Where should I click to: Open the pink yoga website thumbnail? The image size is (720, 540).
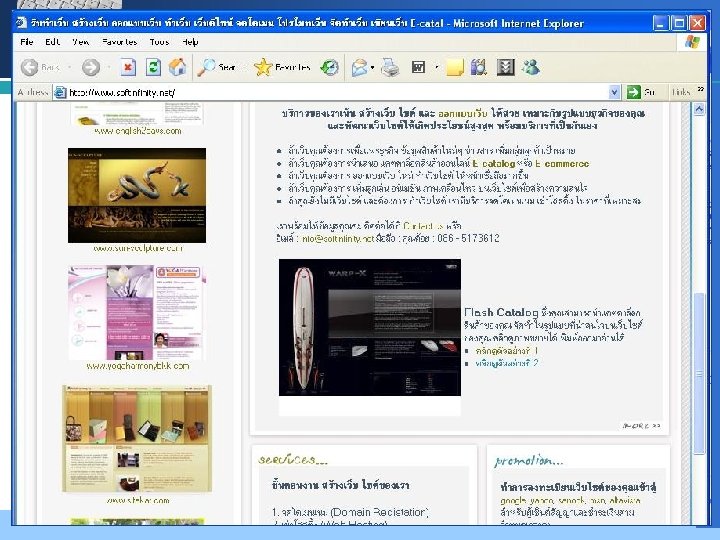(x=137, y=313)
